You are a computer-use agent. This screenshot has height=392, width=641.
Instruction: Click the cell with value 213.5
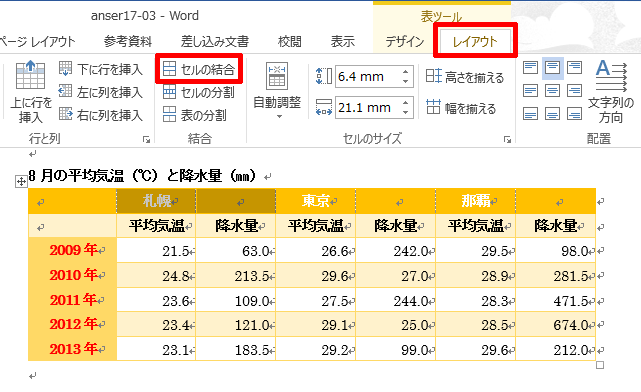(x=236, y=276)
